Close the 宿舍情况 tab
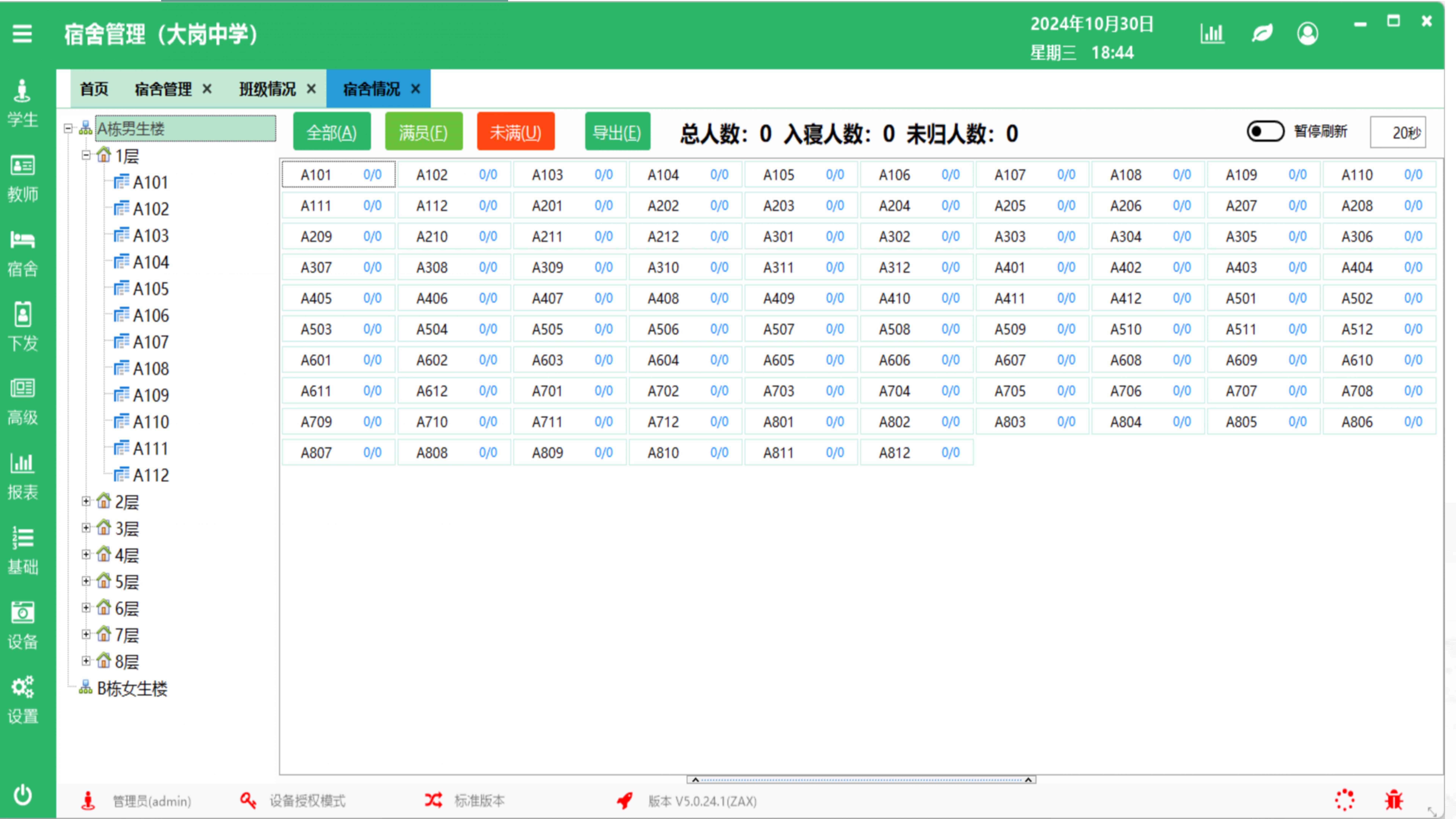 click(x=415, y=89)
